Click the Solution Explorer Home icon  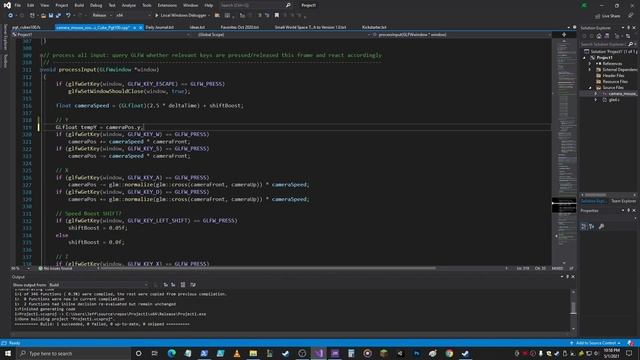tap(599, 36)
